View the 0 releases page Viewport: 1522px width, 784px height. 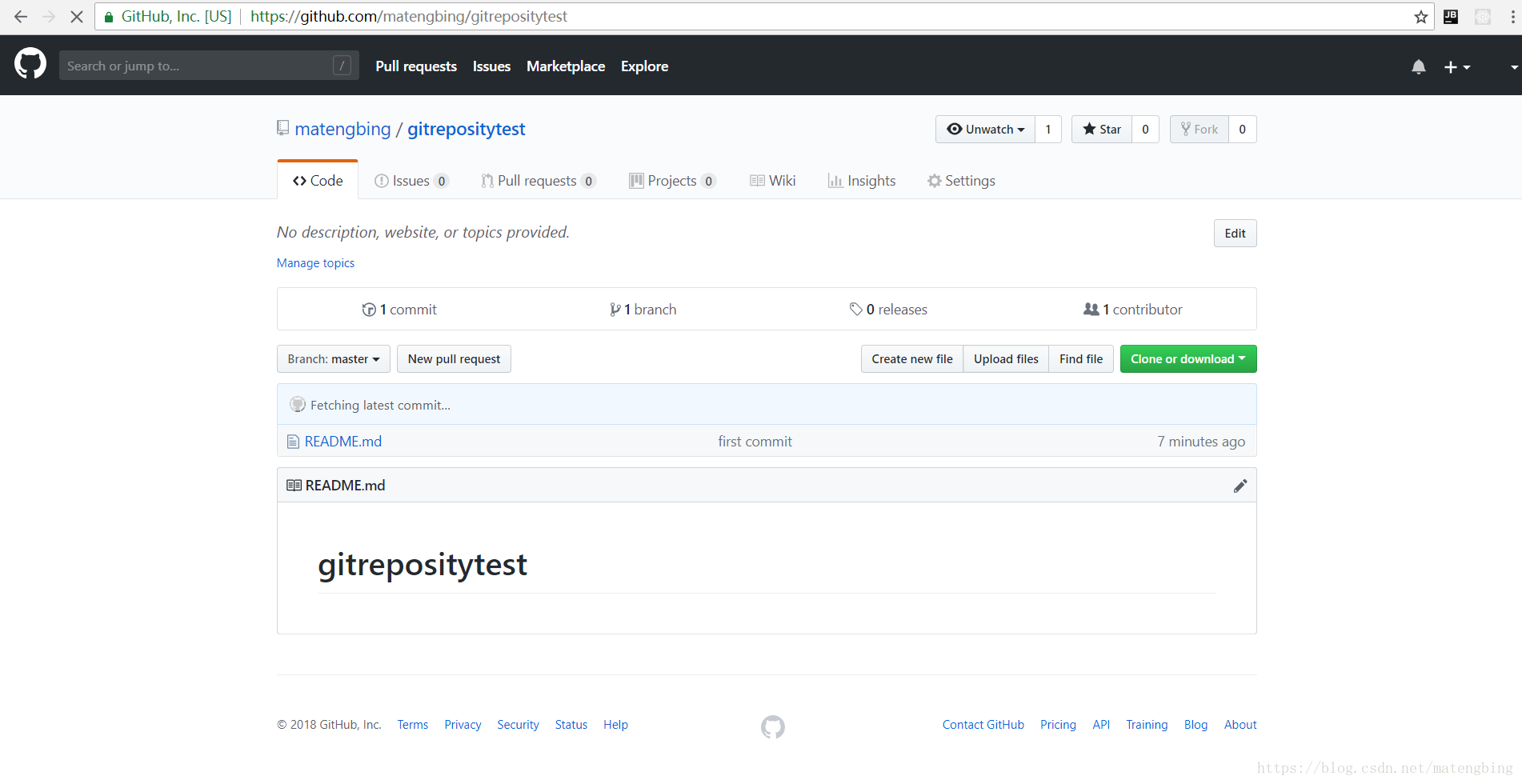click(x=888, y=310)
